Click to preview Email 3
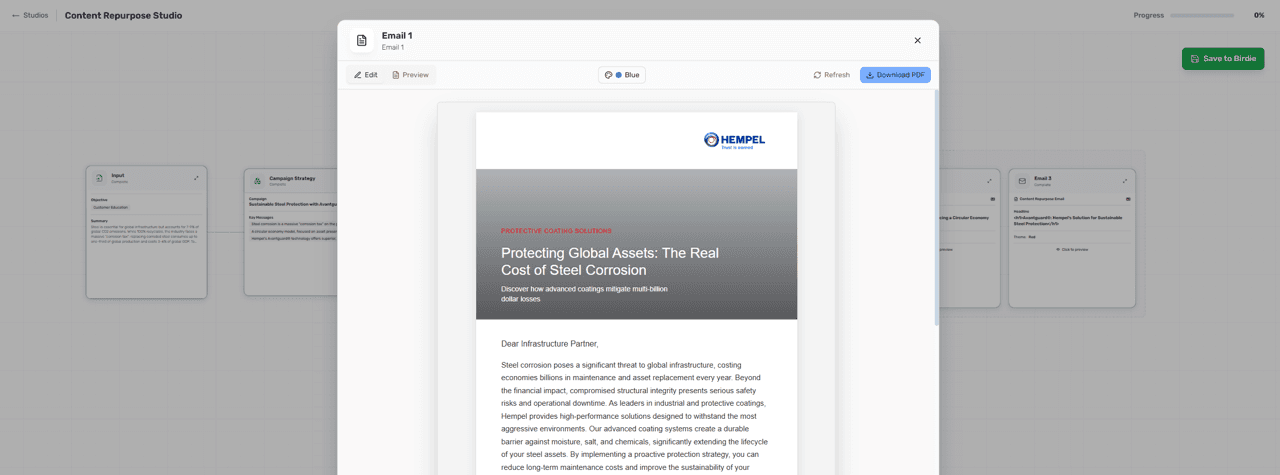This screenshot has width=1280, height=475. click(1072, 249)
